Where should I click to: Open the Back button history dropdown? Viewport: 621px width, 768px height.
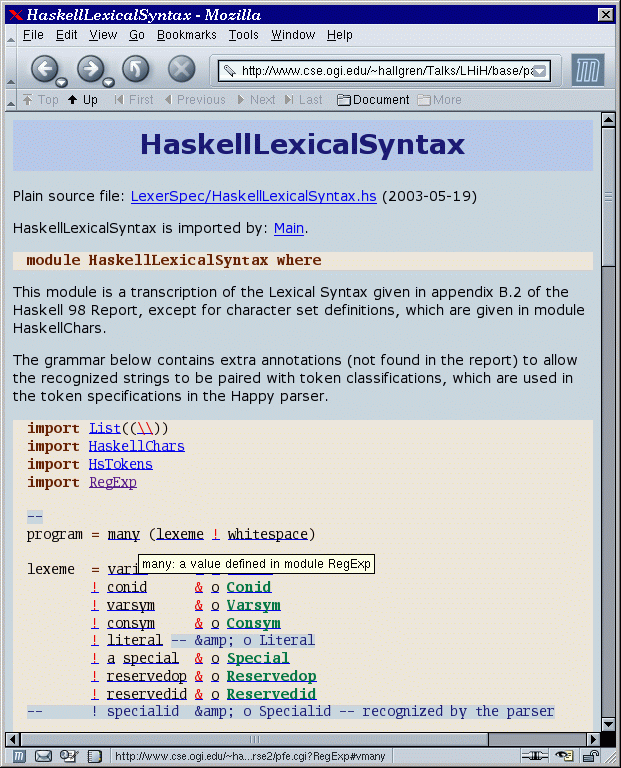click(61, 83)
